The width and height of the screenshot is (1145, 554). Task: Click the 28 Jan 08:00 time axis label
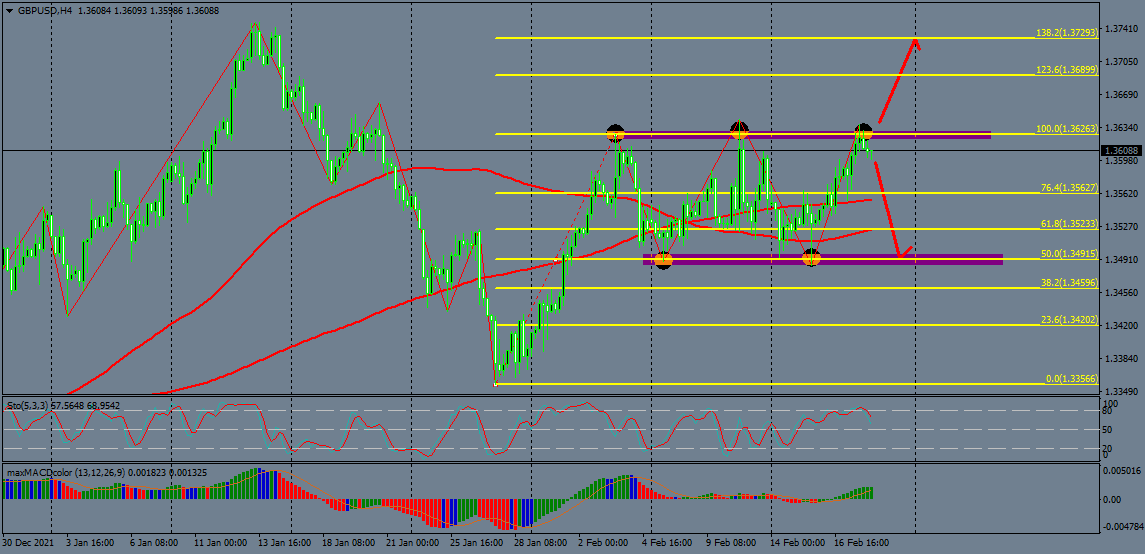click(540, 543)
